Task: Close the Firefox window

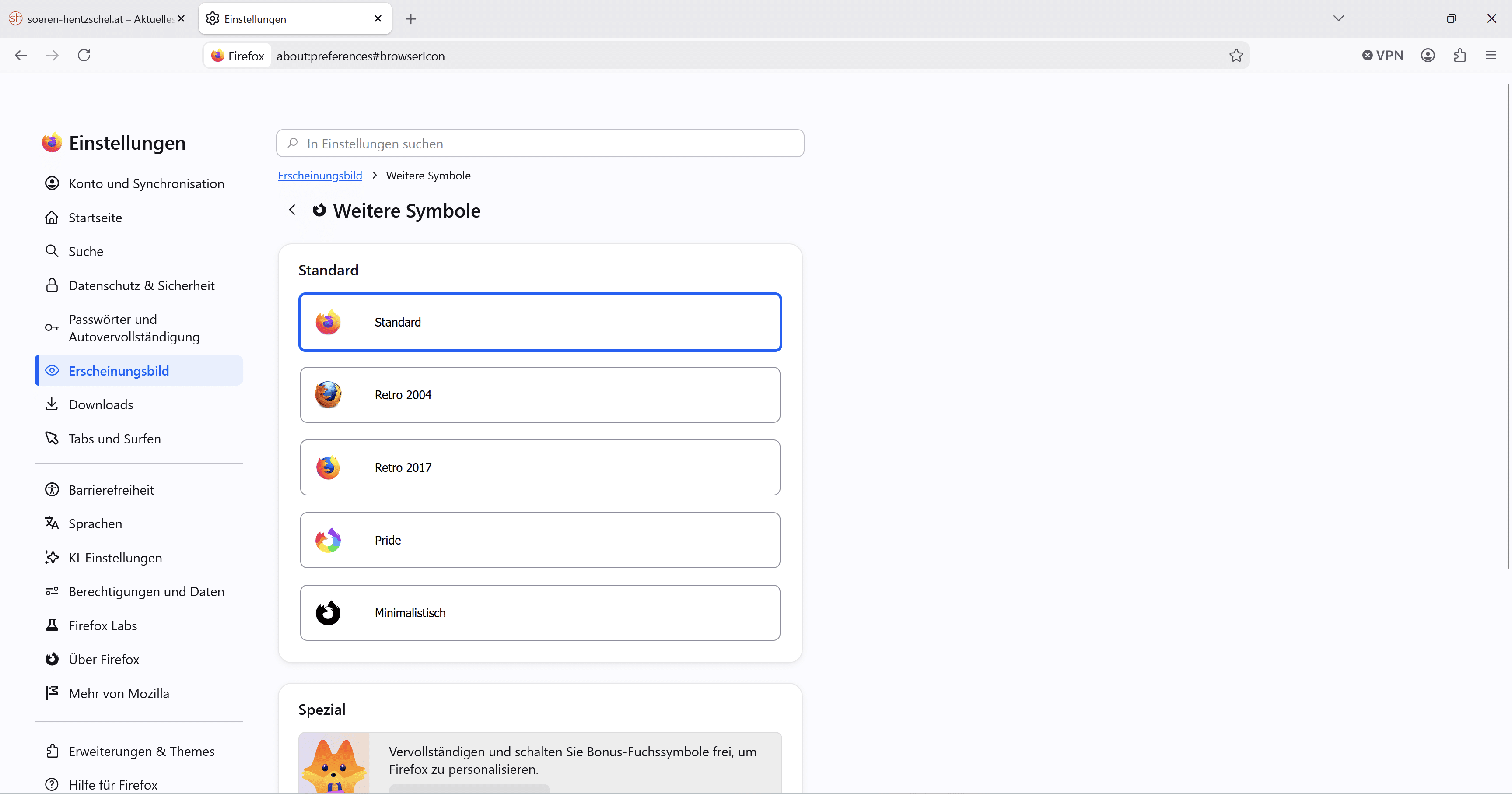Action: pyautogui.click(x=1491, y=18)
